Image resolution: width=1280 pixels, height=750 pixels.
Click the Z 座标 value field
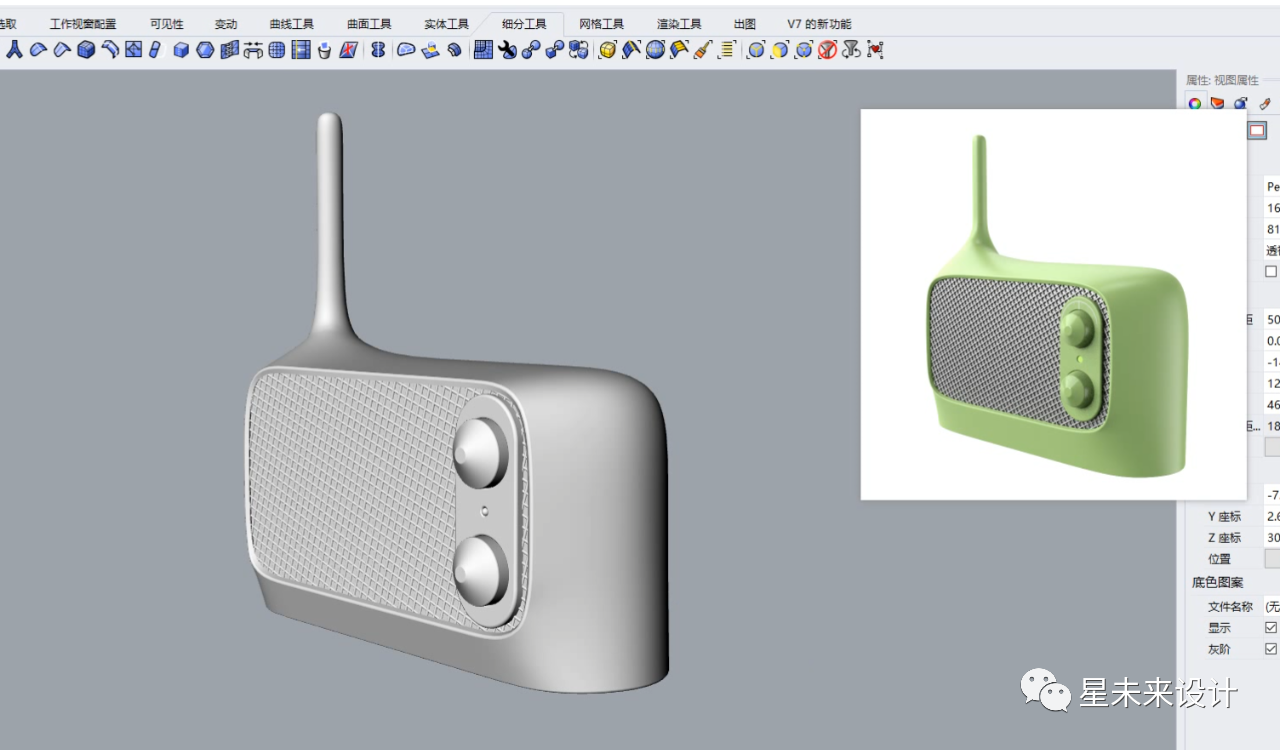[x=1272, y=537]
